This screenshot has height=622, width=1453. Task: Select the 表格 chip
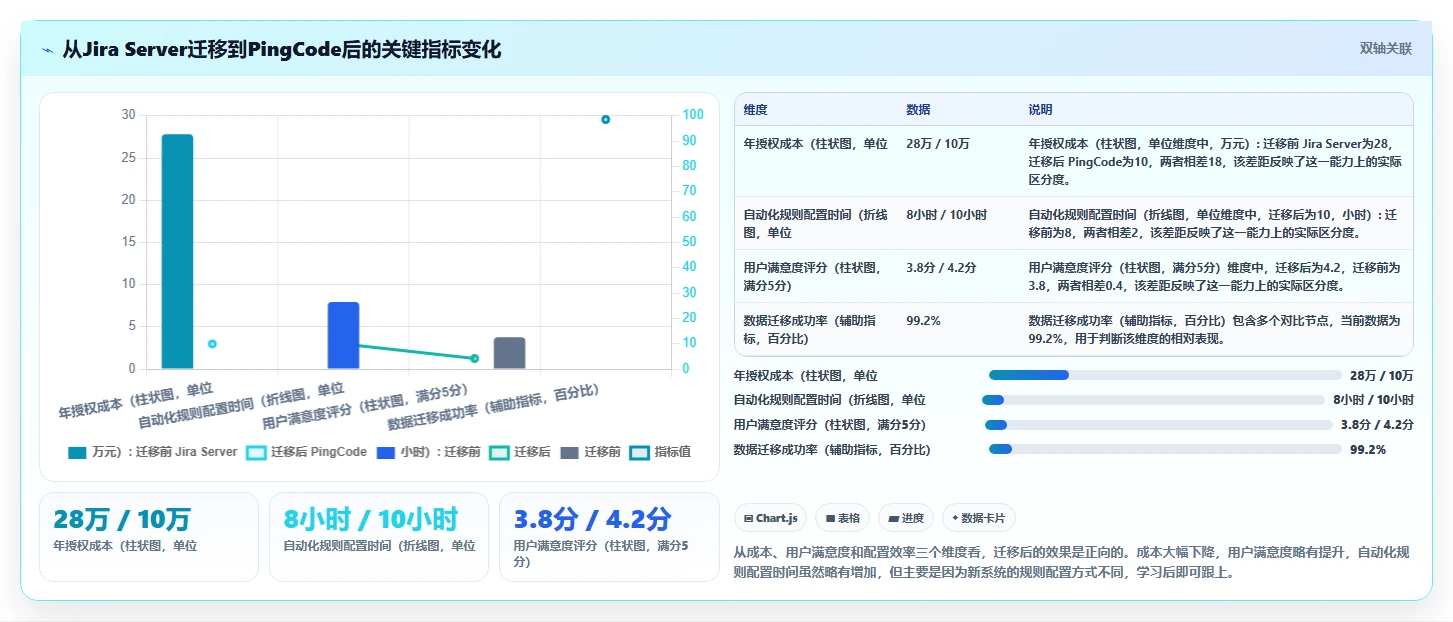pyautogui.click(x=842, y=518)
